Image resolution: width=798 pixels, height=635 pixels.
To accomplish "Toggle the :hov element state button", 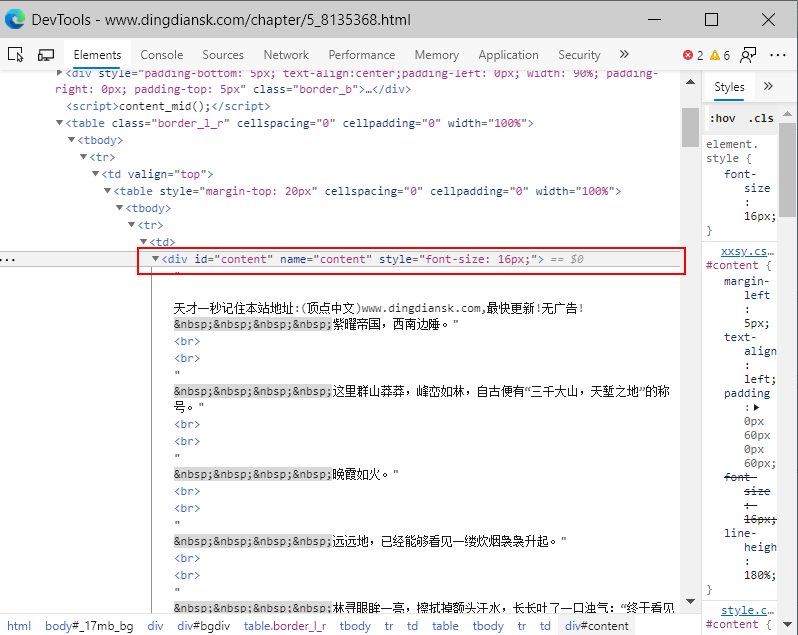I will (722, 119).
